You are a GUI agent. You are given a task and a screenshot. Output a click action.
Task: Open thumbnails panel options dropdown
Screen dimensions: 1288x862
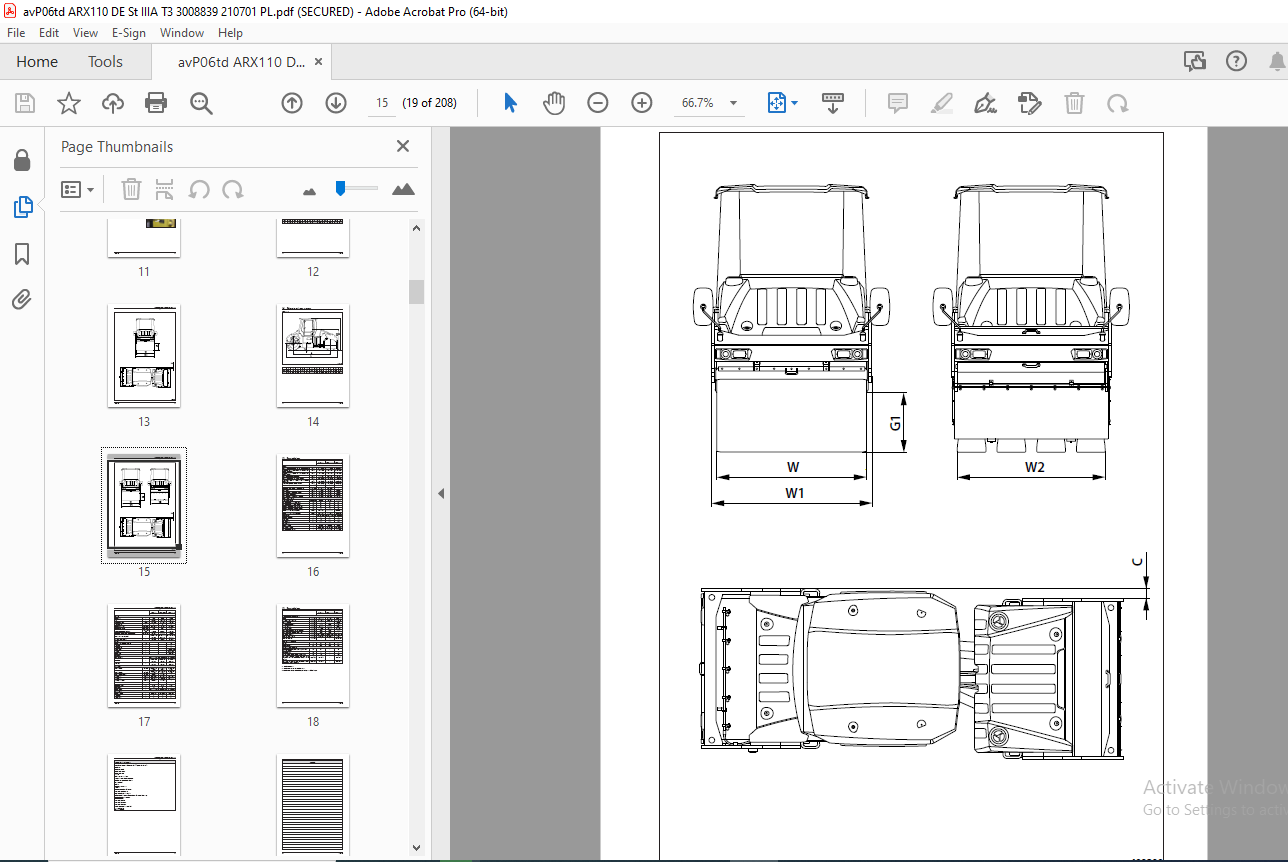click(78, 189)
